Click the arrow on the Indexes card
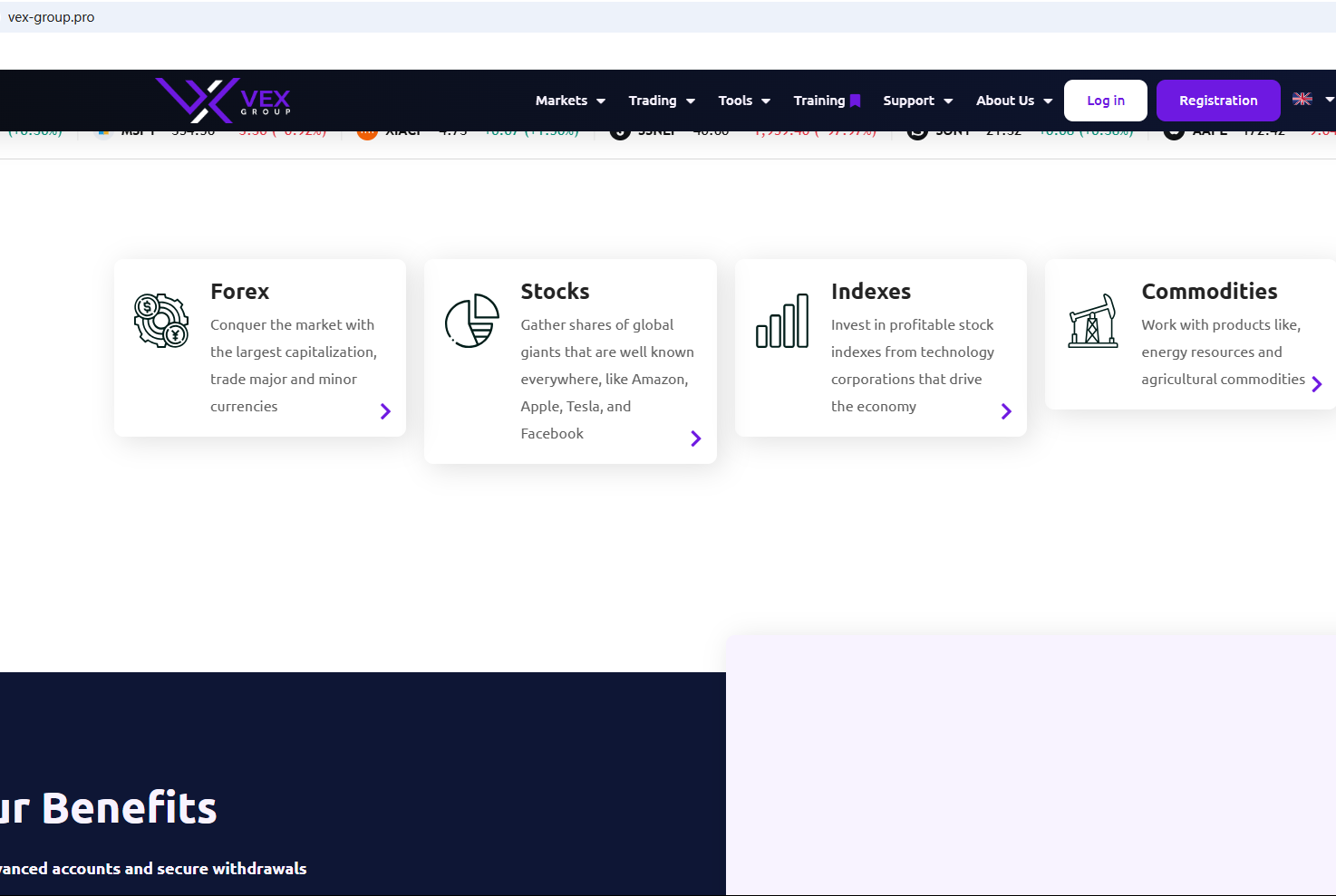The height and width of the screenshot is (896, 1336). point(1006,411)
